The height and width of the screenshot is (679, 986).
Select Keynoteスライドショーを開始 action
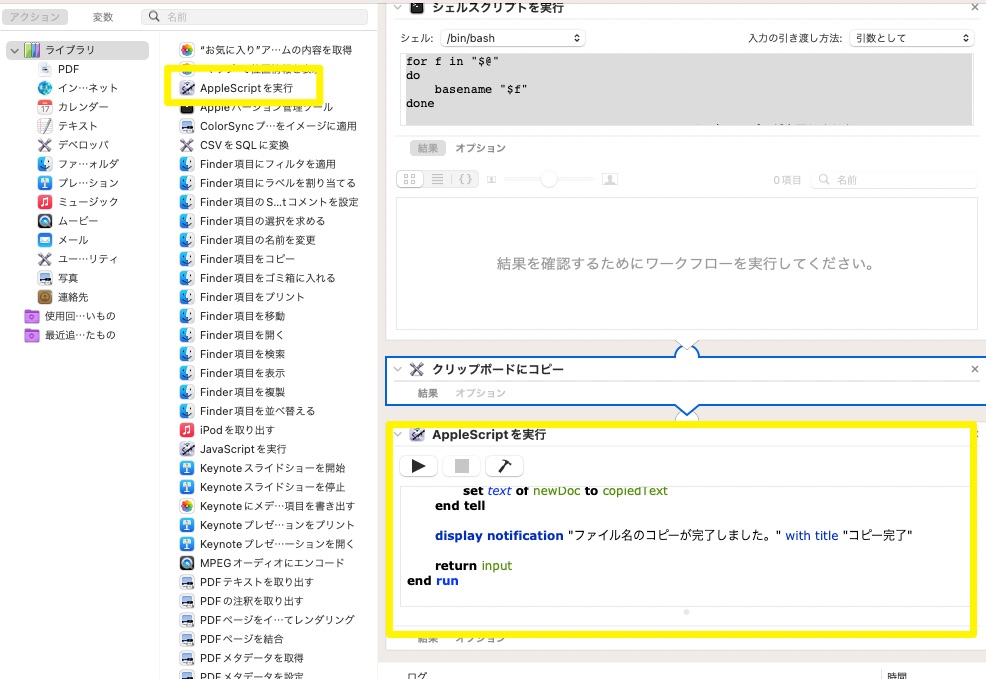tap(272, 468)
